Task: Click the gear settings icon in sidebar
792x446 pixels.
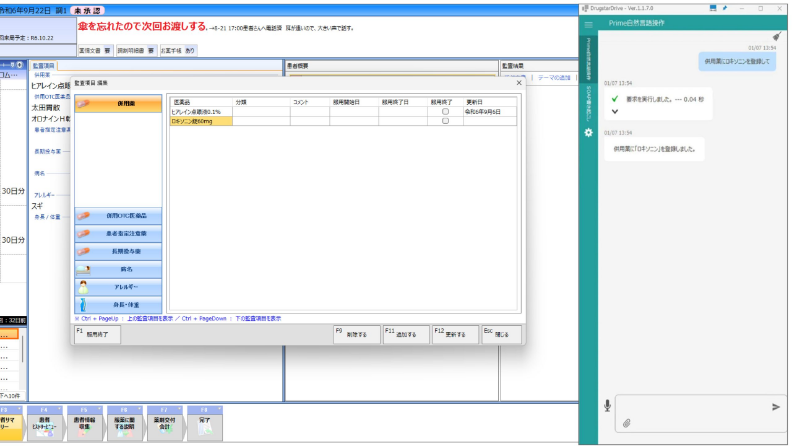Action: 589,133
